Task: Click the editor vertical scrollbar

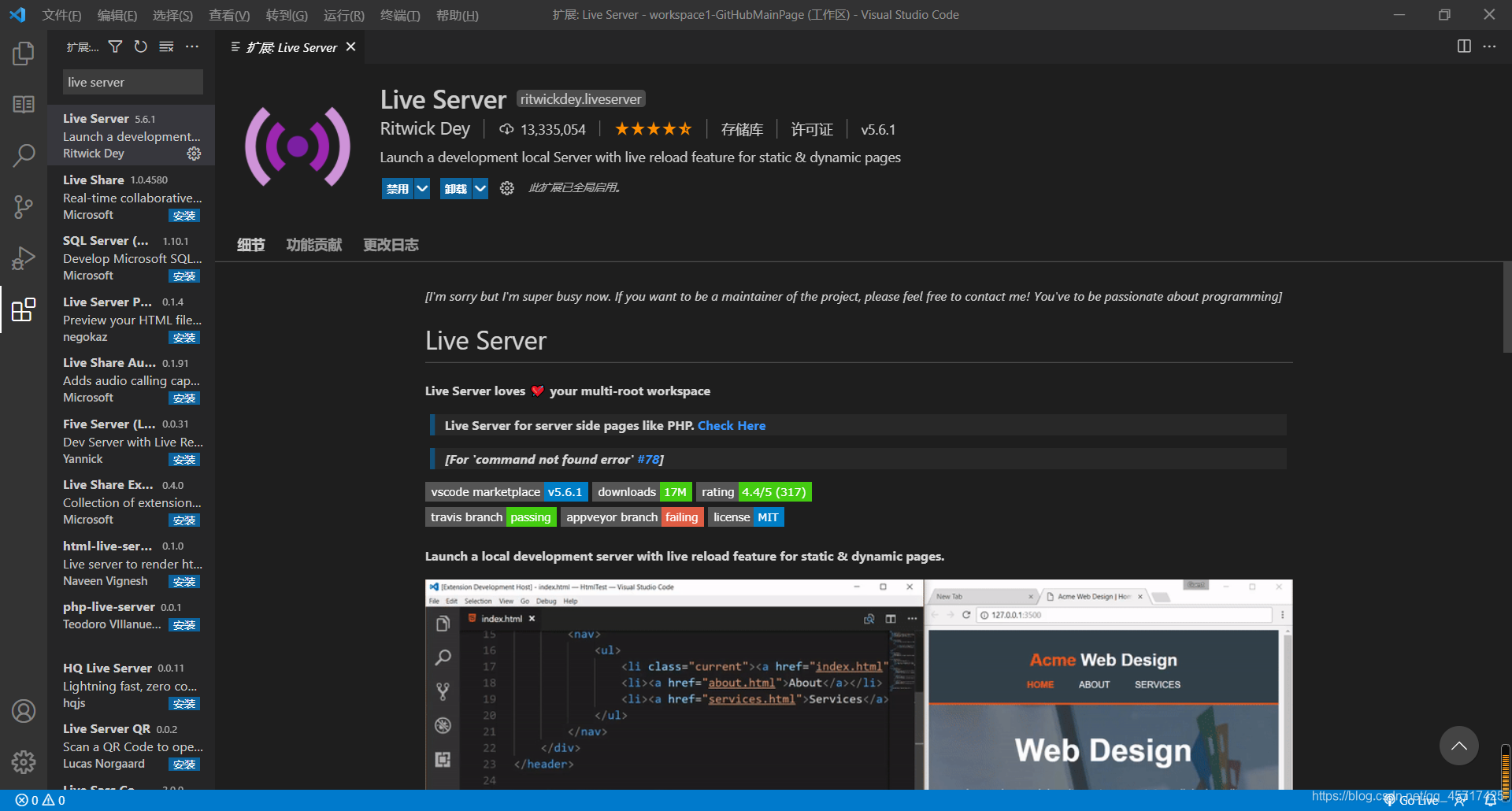Action: [x=1507, y=307]
